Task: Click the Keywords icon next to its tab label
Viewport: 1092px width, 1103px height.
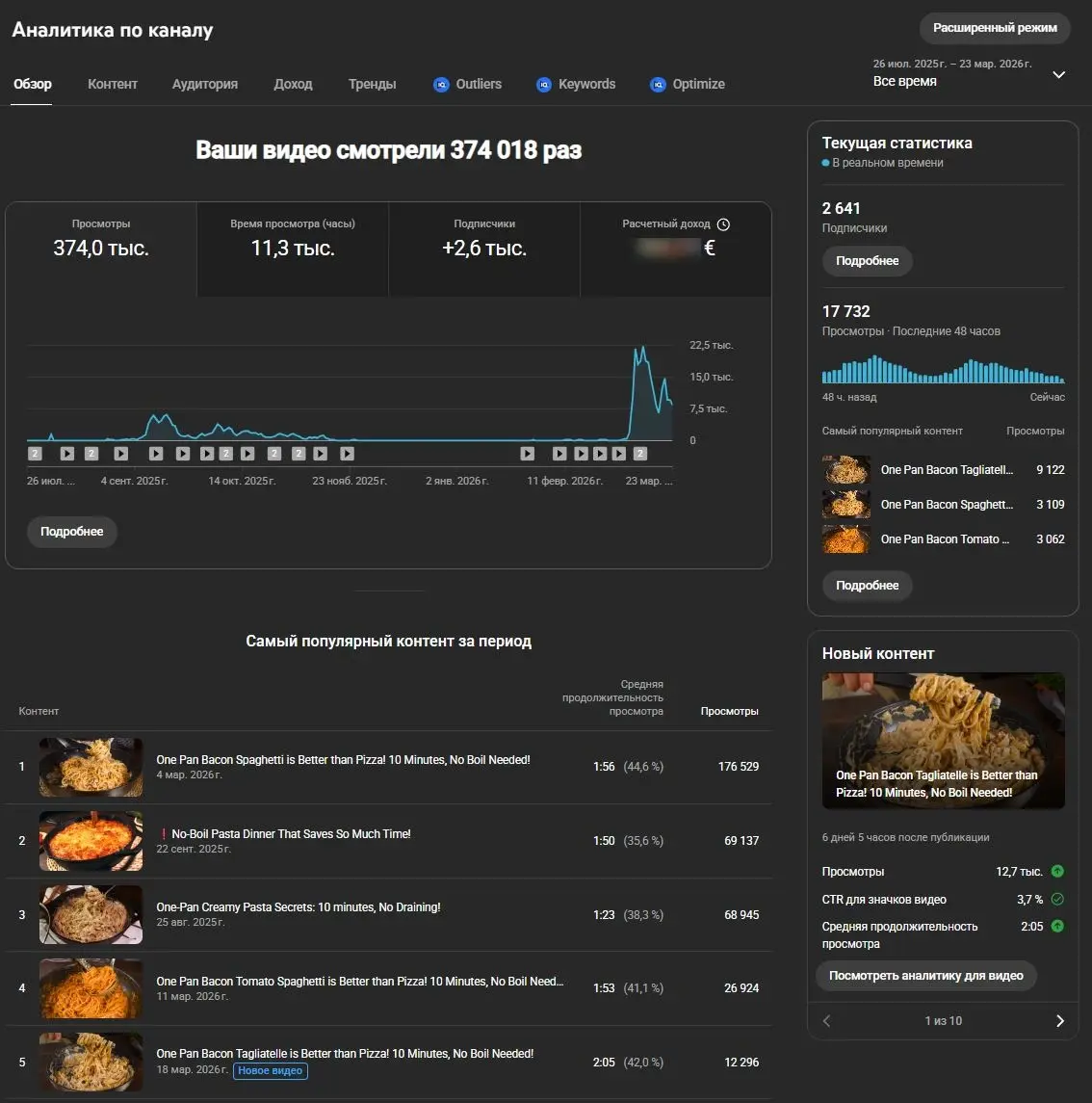Action: 544,84
